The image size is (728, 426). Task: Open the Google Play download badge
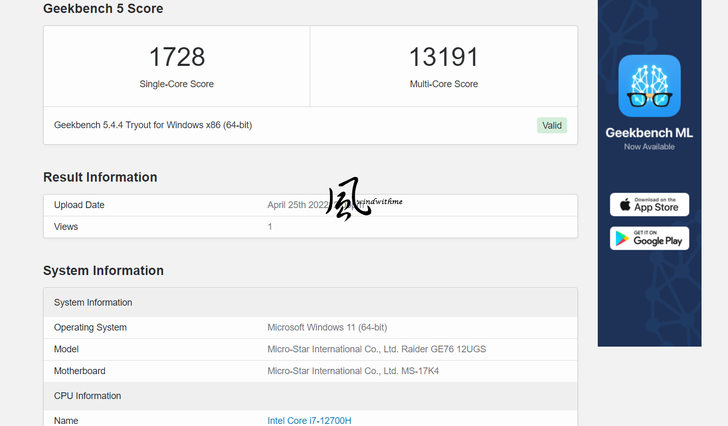[649, 239]
